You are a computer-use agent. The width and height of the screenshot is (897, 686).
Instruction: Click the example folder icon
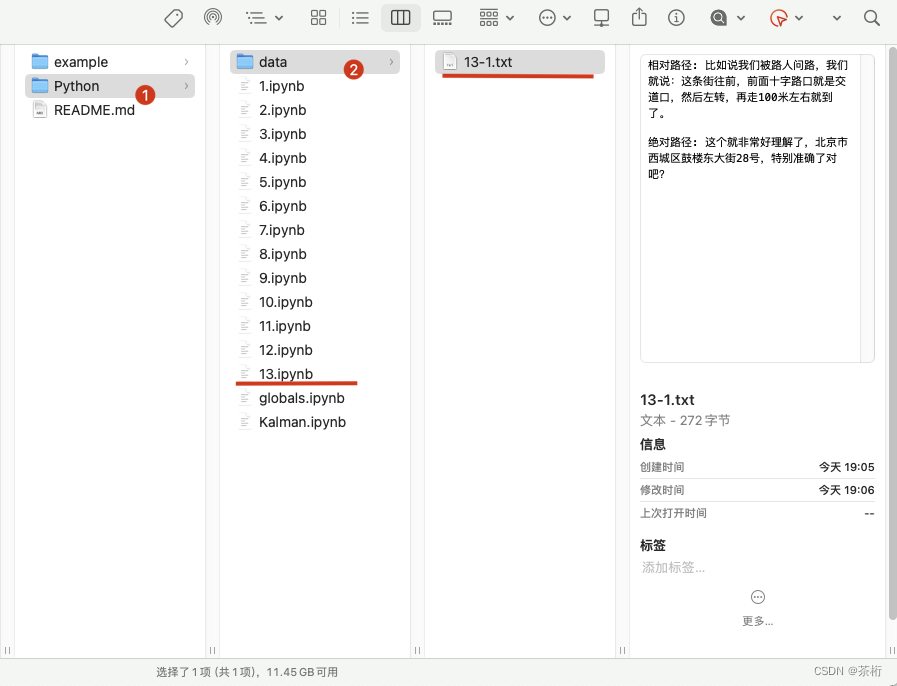(x=40, y=61)
